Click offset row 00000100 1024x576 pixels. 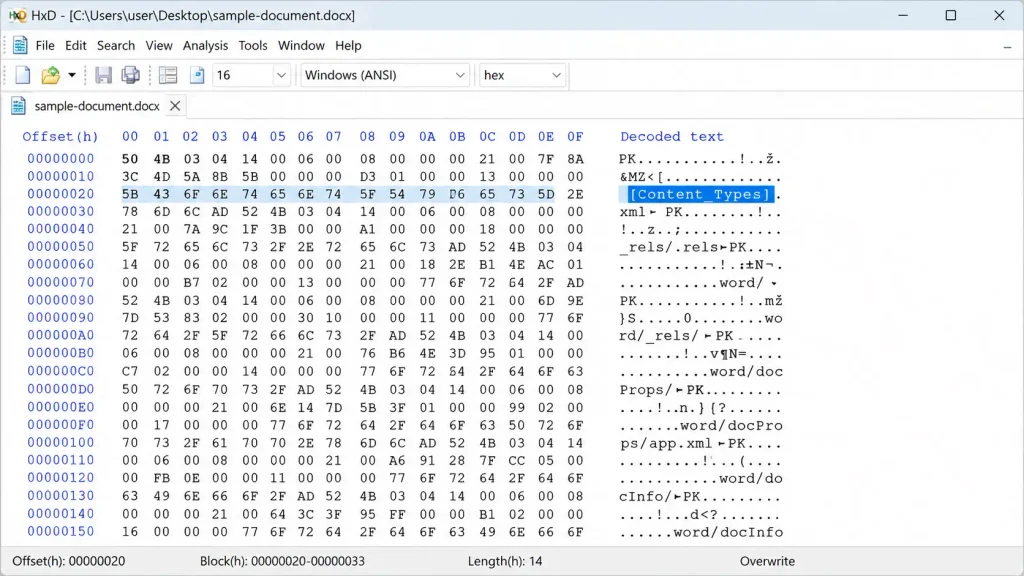tap(61, 442)
